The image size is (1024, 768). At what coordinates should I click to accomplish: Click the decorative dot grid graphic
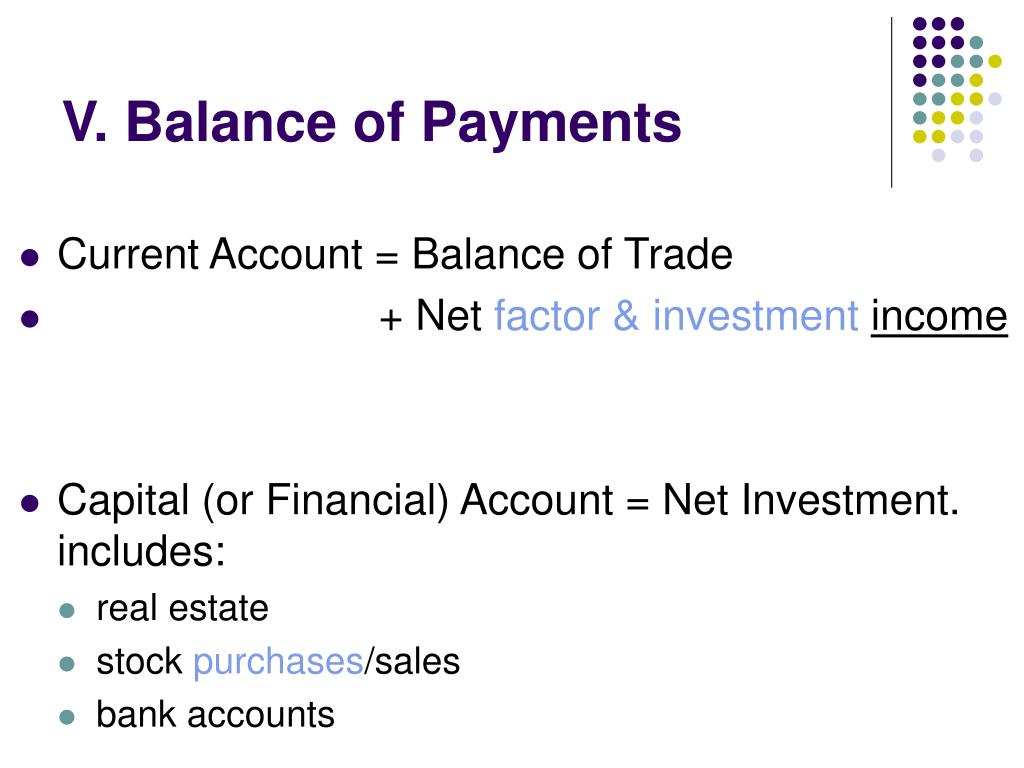coord(957,89)
